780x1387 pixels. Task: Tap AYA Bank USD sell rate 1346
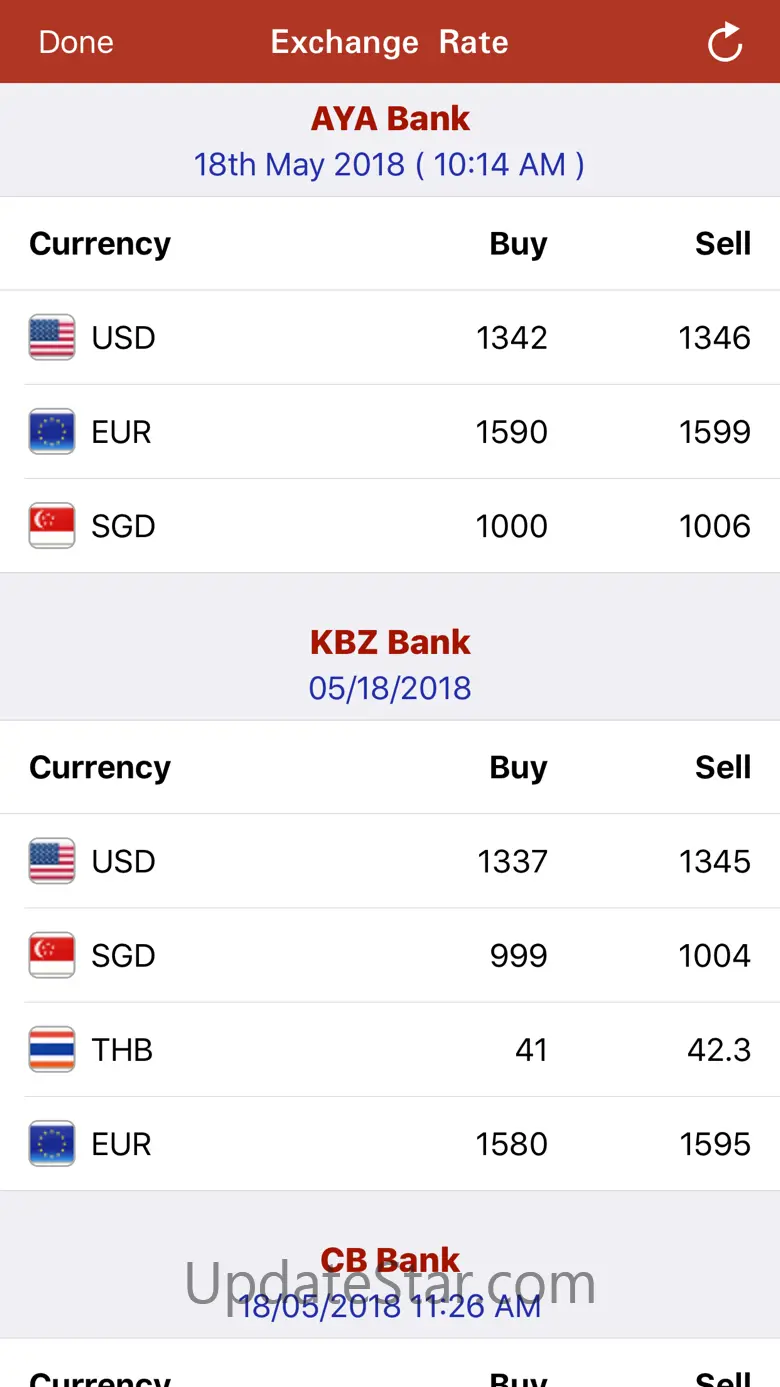coord(714,338)
